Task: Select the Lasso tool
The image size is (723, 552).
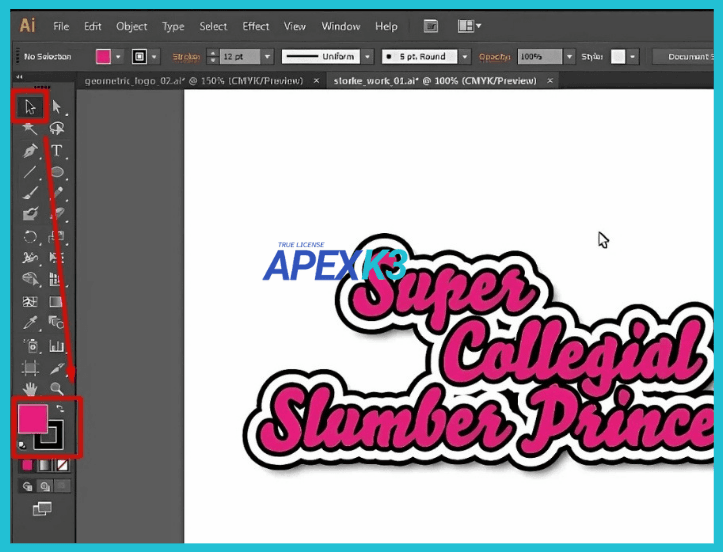Action: coord(57,128)
